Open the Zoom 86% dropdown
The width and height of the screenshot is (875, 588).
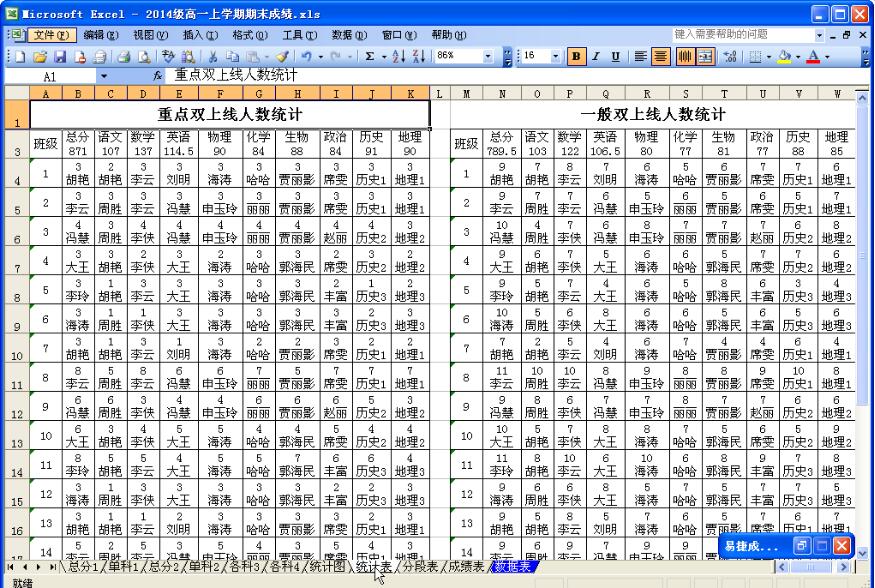tap(488, 56)
